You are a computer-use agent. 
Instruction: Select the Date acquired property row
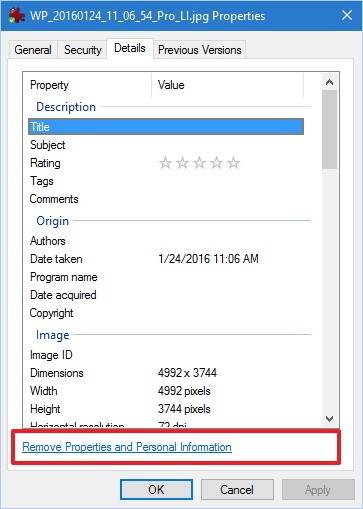point(166,295)
